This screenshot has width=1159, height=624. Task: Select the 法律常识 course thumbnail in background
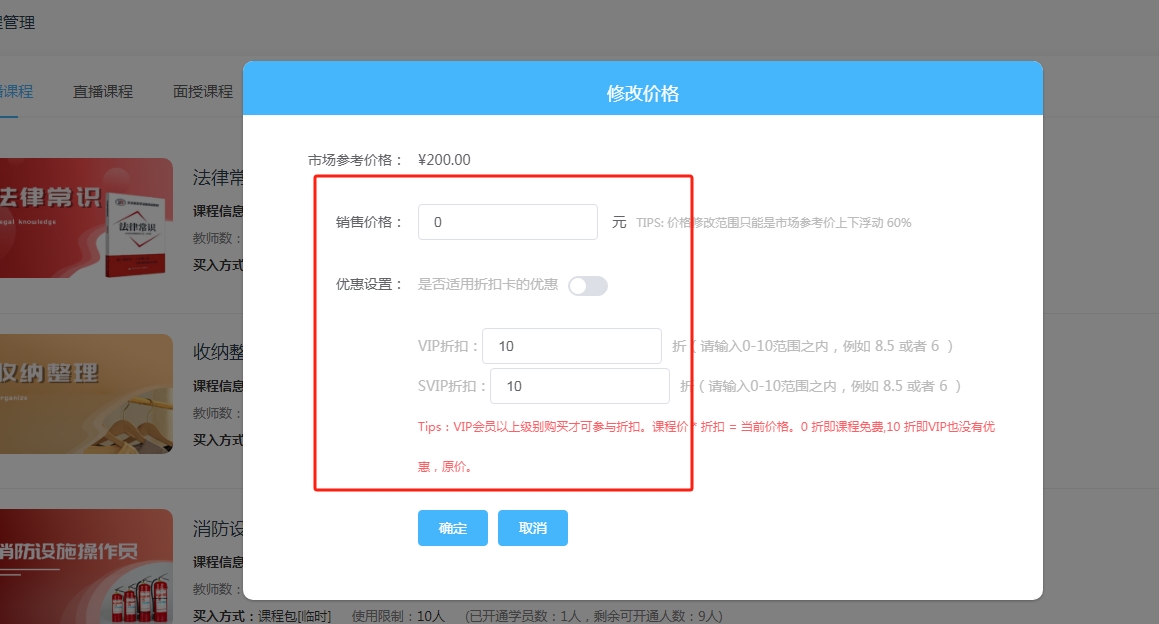pyautogui.click(x=86, y=218)
